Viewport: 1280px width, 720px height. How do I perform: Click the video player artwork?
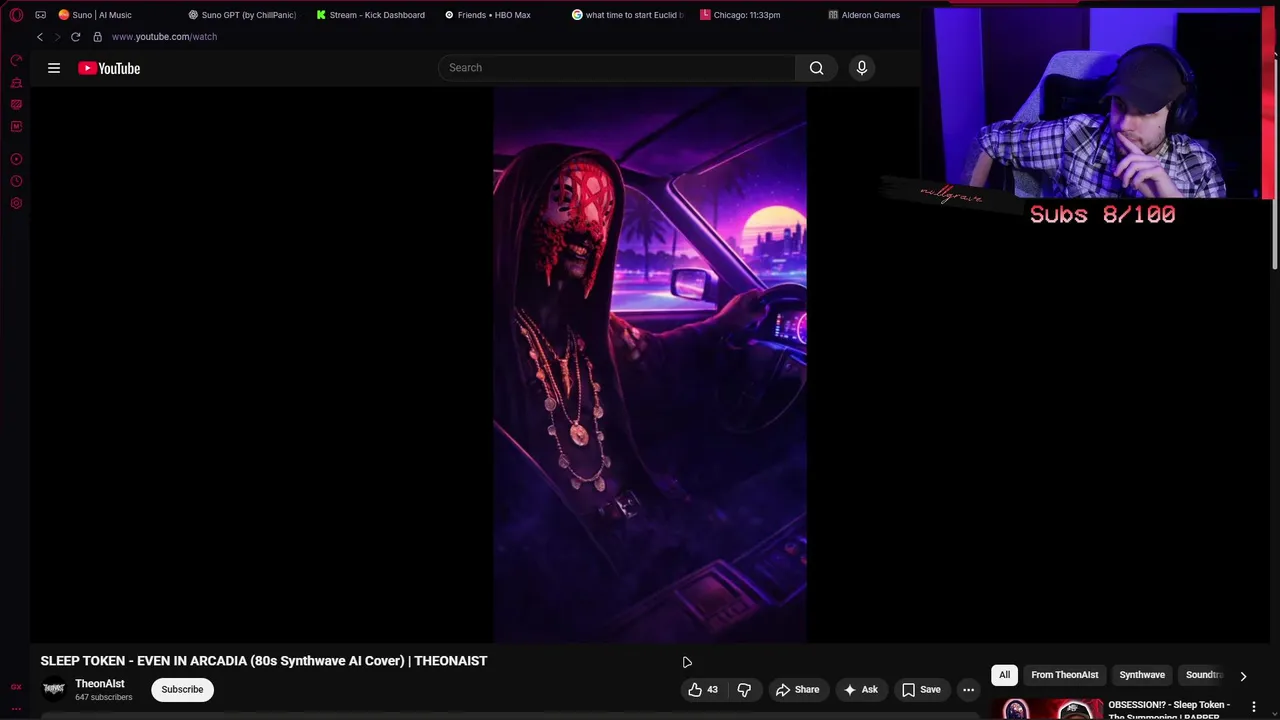coord(650,364)
